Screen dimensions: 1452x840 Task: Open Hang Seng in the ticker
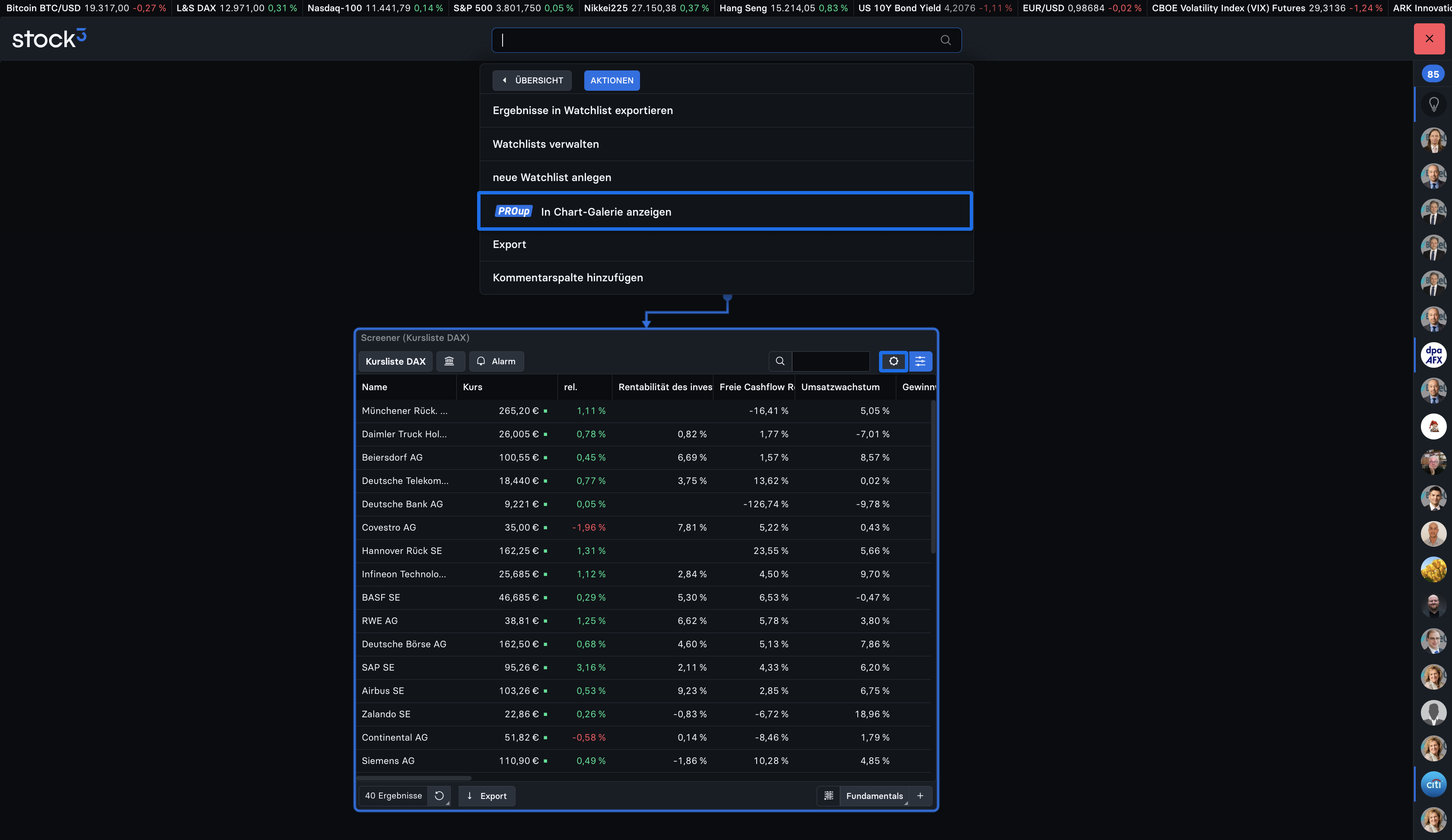783,8
